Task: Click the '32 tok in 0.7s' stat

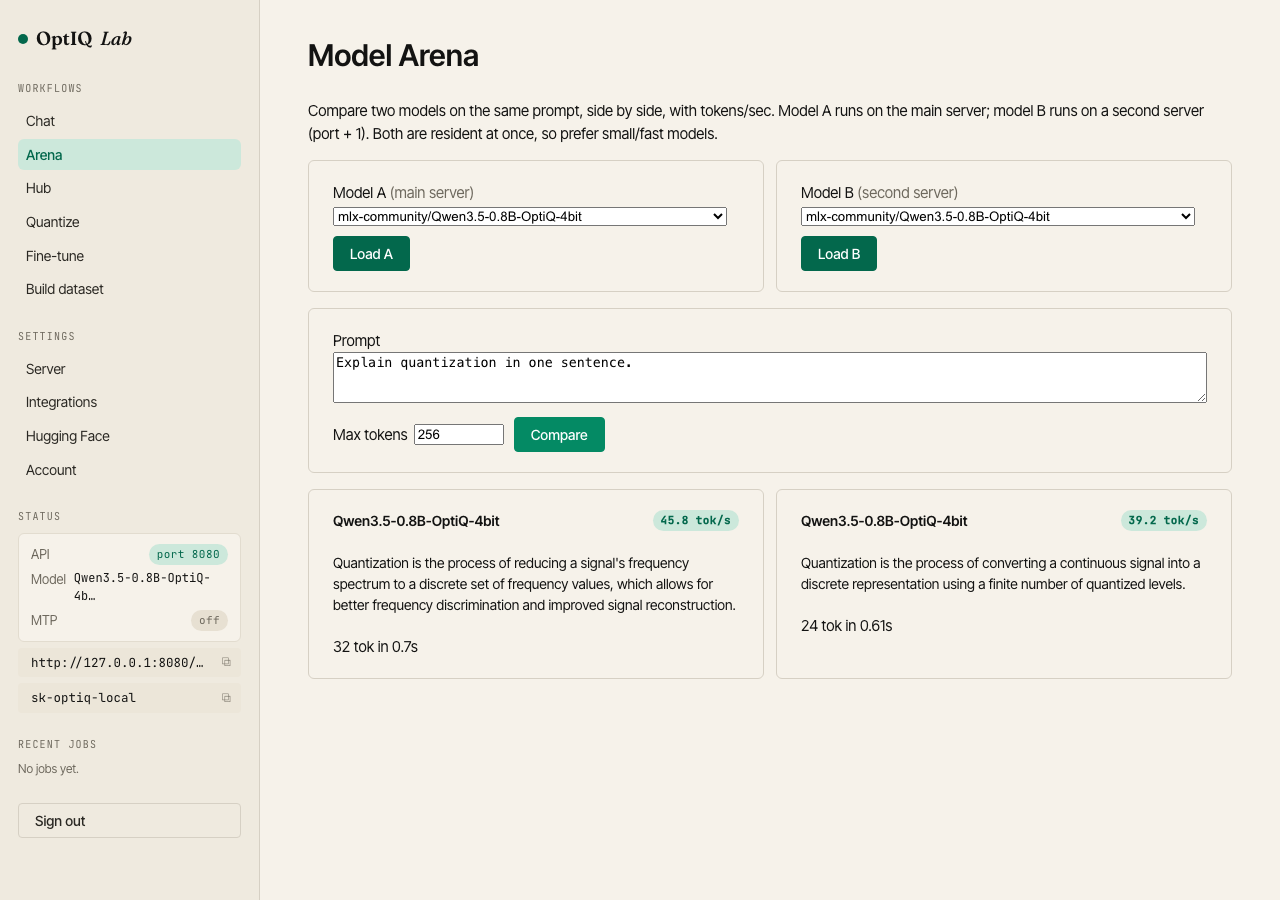Action: click(x=375, y=647)
